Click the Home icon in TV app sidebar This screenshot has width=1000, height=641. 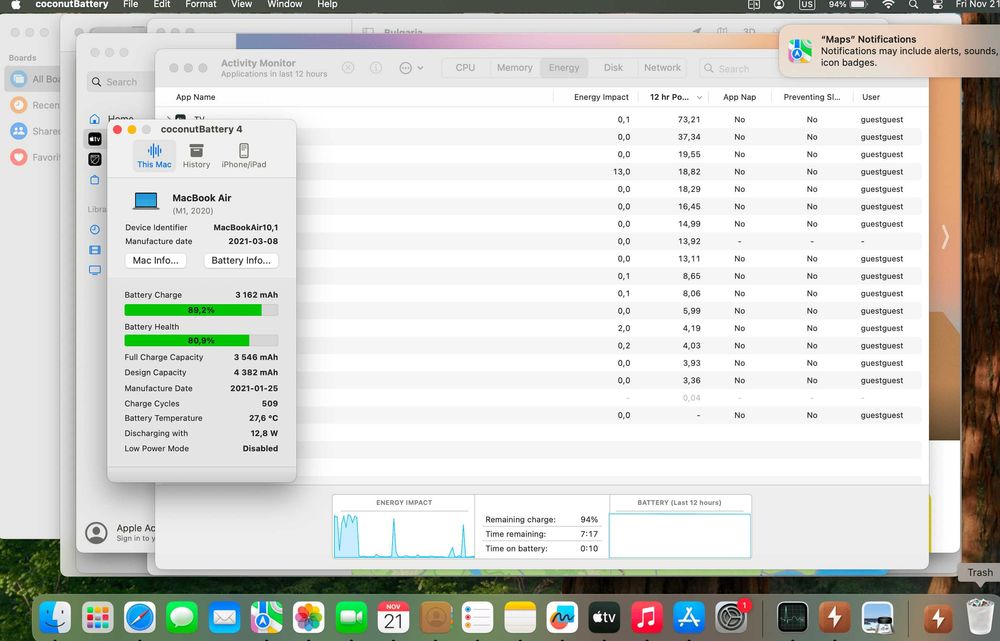[95, 119]
